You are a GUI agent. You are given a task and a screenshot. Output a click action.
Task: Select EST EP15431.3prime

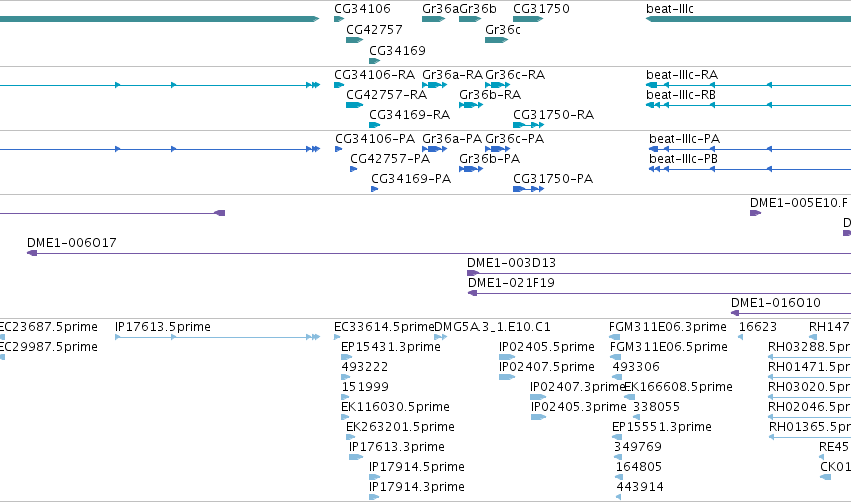391,347
